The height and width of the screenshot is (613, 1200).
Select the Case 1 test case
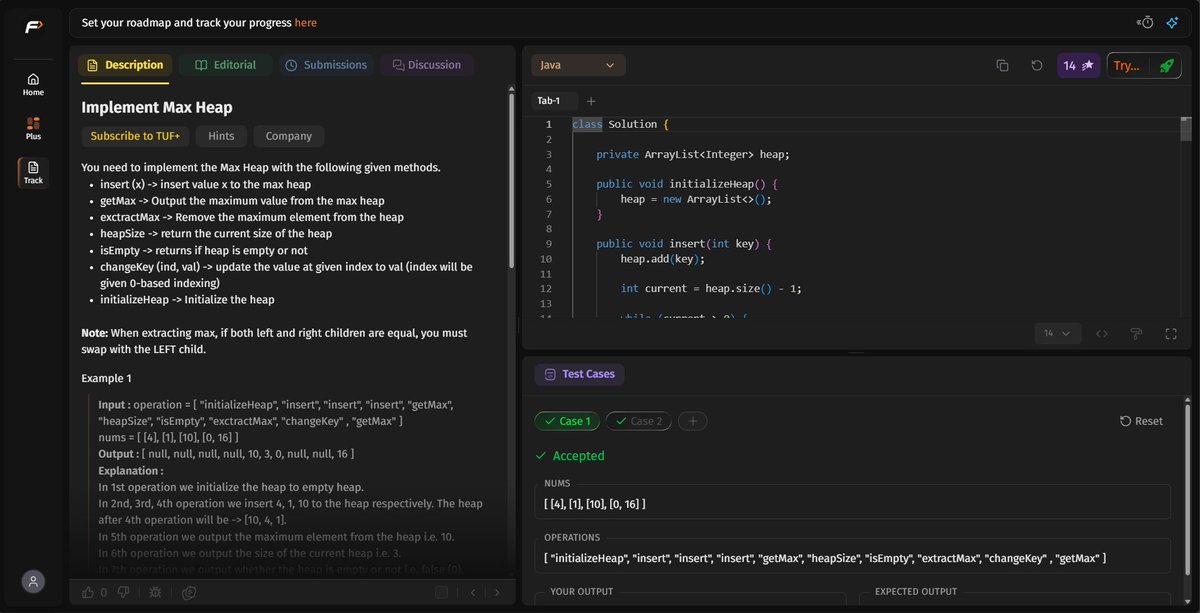click(567, 421)
